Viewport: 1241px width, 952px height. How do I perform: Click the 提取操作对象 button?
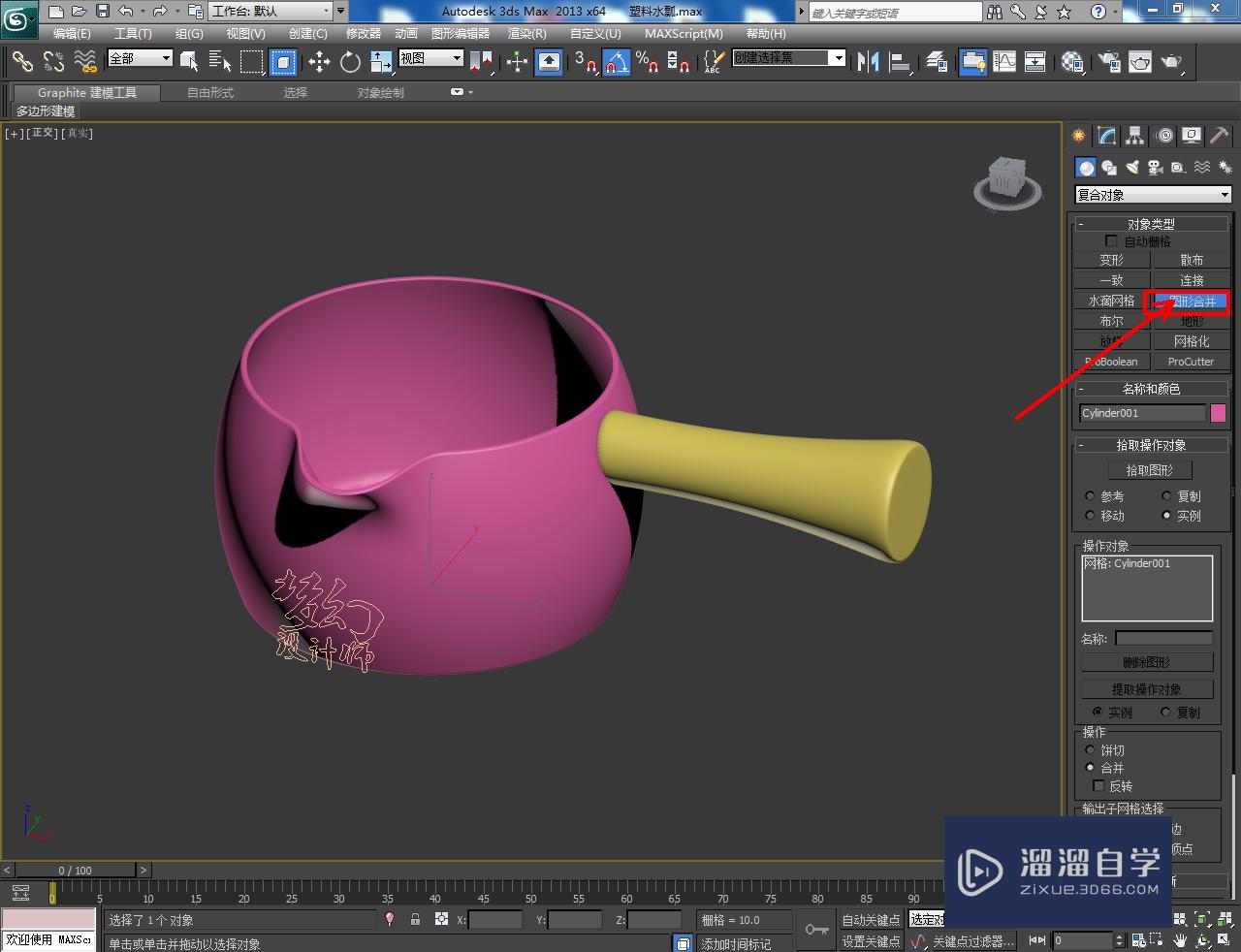tap(1147, 689)
